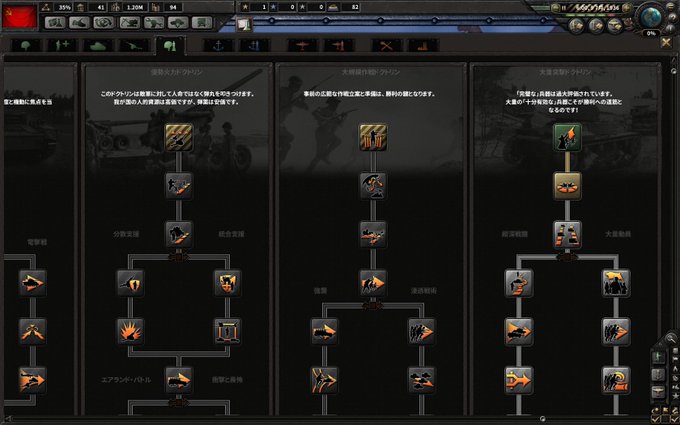Decrease game speed with the minus button
Viewport: 680px width, 425px height.
coord(555,7)
